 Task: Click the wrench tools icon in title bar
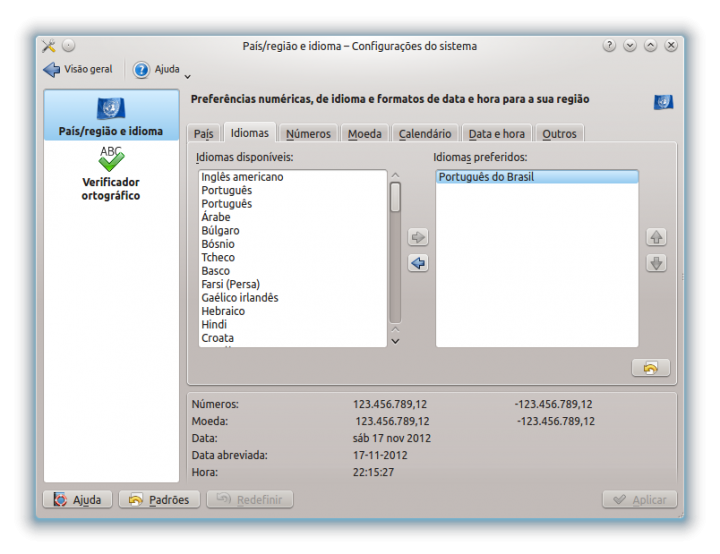coord(49,46)
